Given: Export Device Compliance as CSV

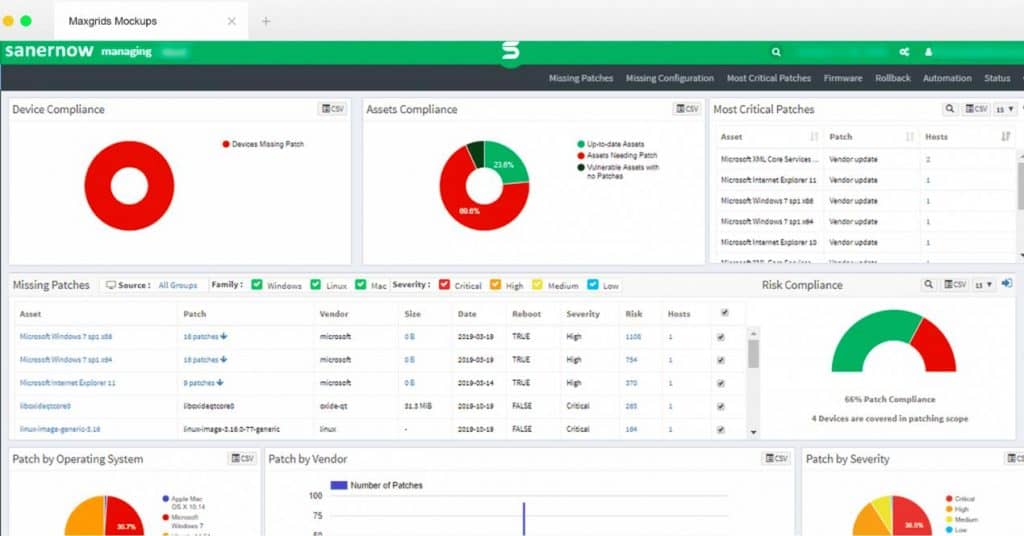Looking at the screenshot, I should pyautogui.click(x=332, y=109).
